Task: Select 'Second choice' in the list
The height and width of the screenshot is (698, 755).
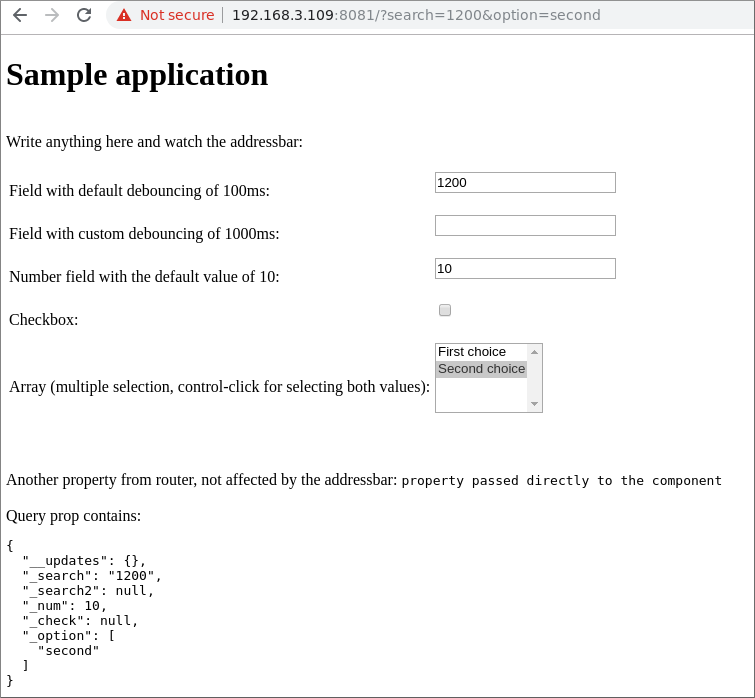Action: (482, 369)
